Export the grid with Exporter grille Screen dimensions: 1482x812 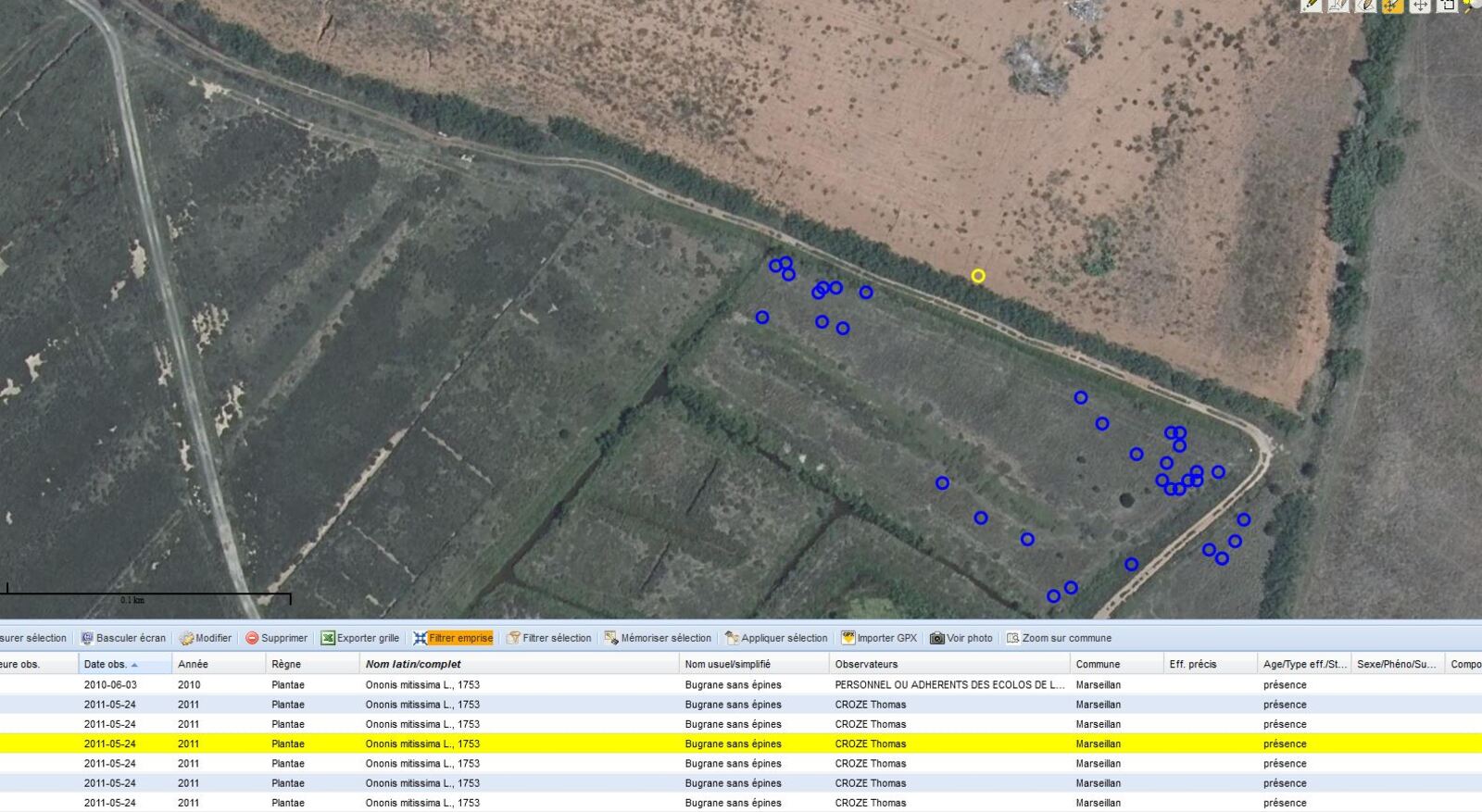click(x=360, y=638)
